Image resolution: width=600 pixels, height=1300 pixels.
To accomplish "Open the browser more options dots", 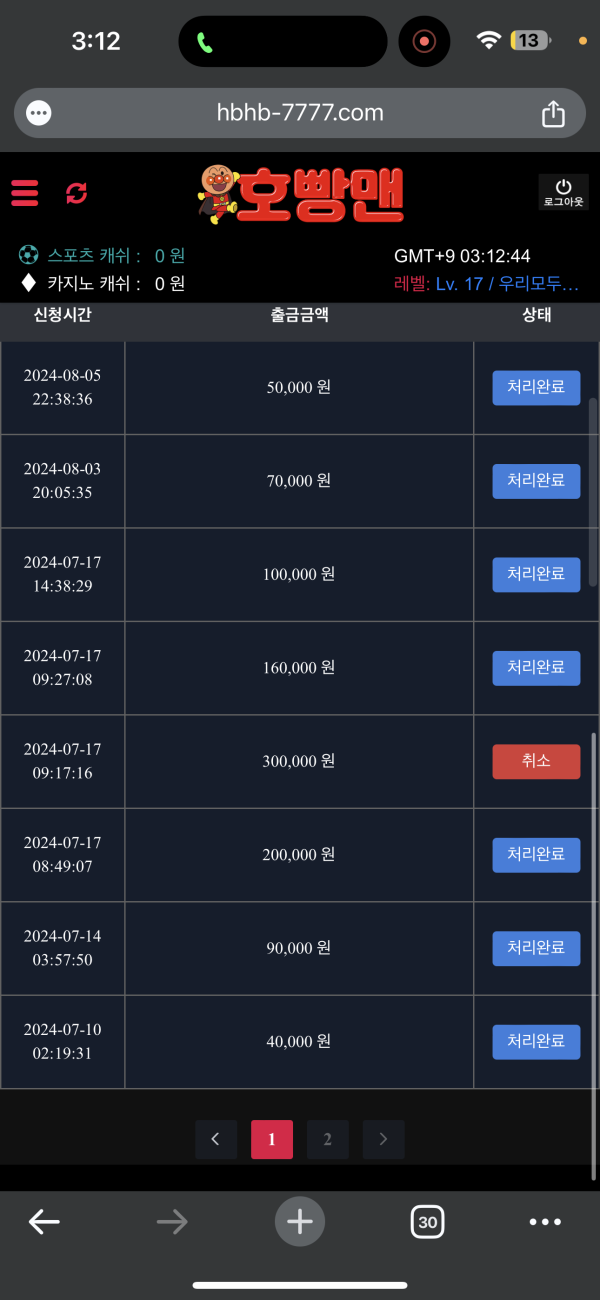I will tap(545, 1221).
